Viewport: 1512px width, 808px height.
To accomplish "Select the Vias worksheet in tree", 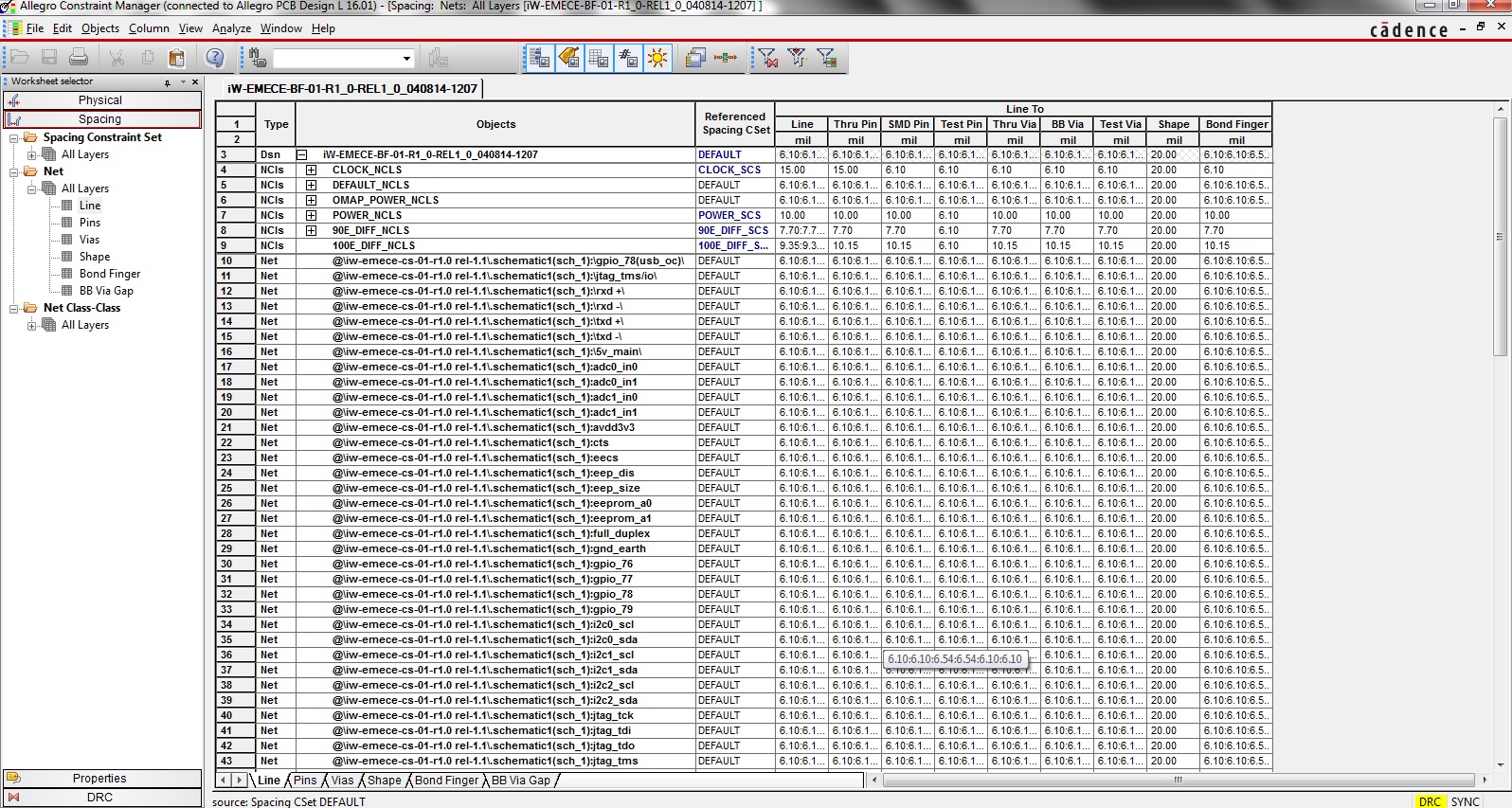I will click(x=89, y=240).
